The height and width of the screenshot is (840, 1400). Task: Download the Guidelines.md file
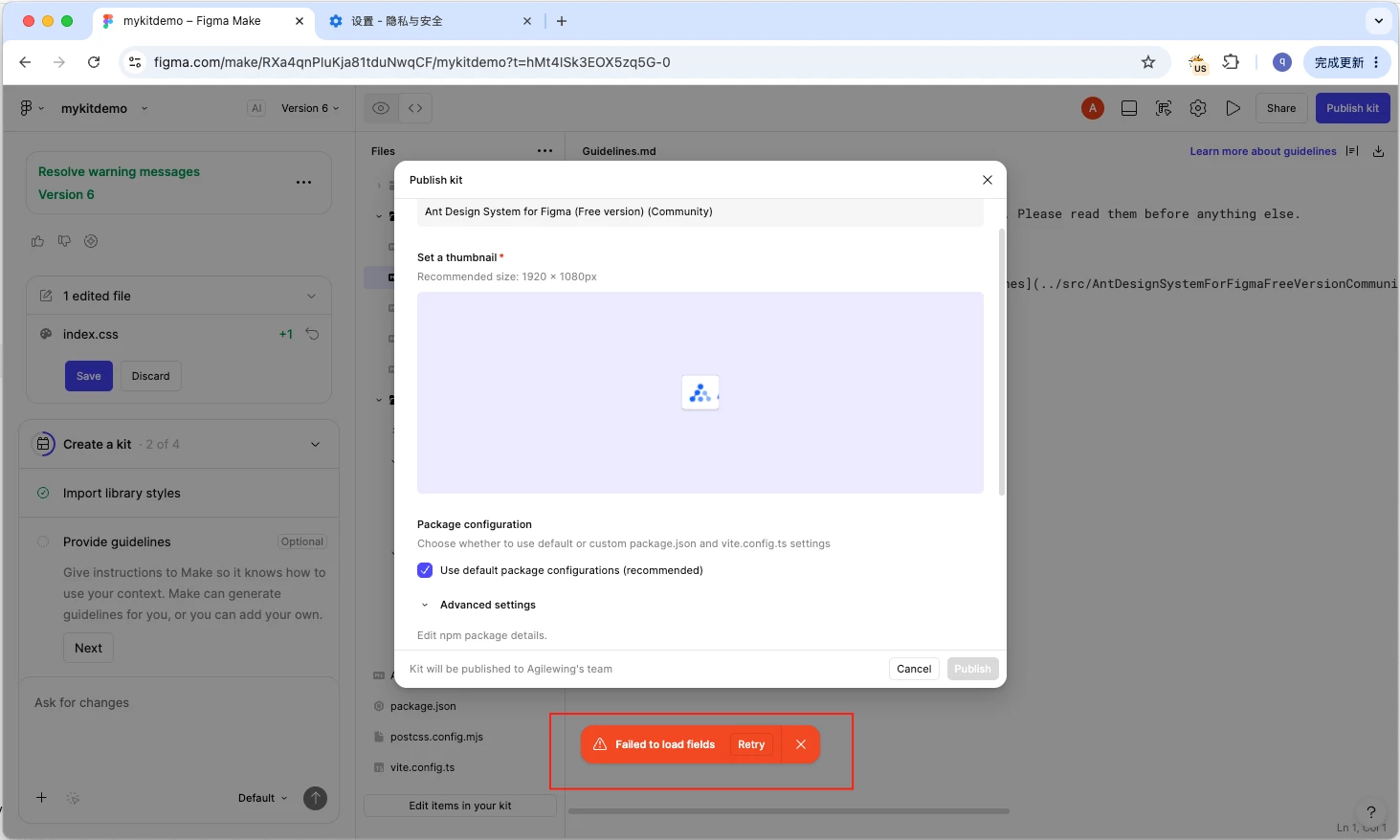[x=1378, y=151]
